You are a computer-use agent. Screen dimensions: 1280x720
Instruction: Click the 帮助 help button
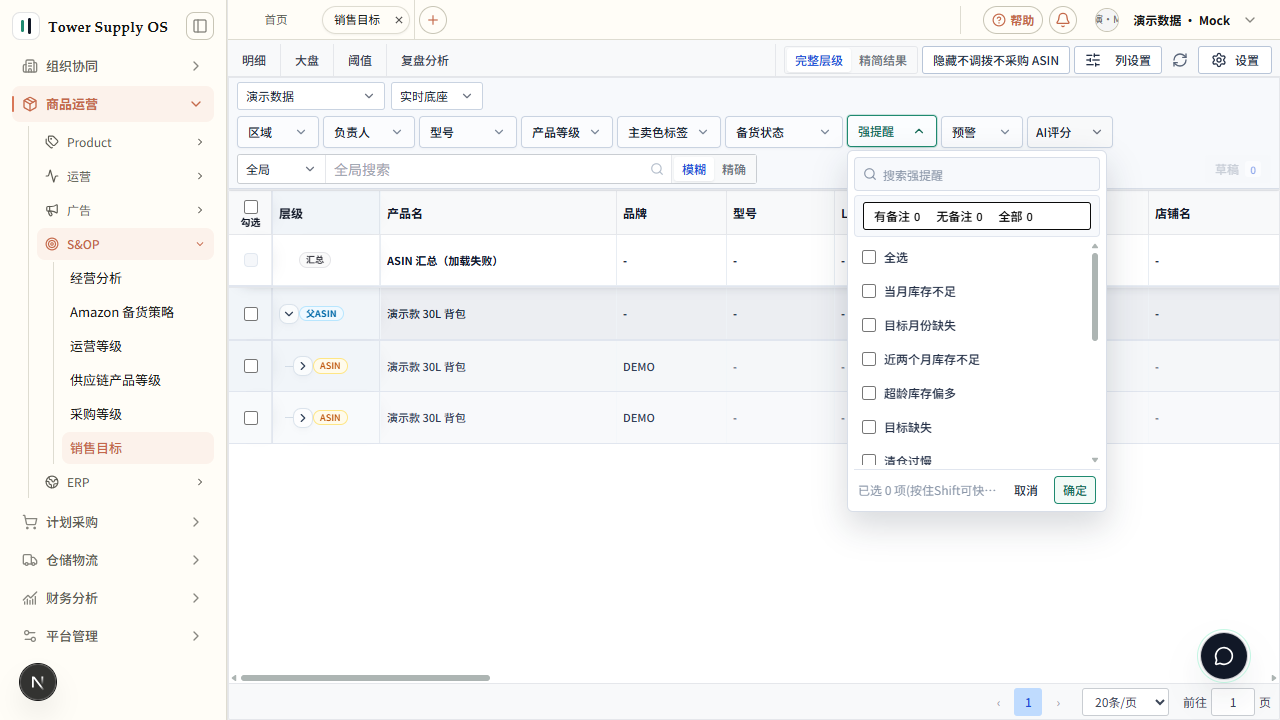point(1013,20)
